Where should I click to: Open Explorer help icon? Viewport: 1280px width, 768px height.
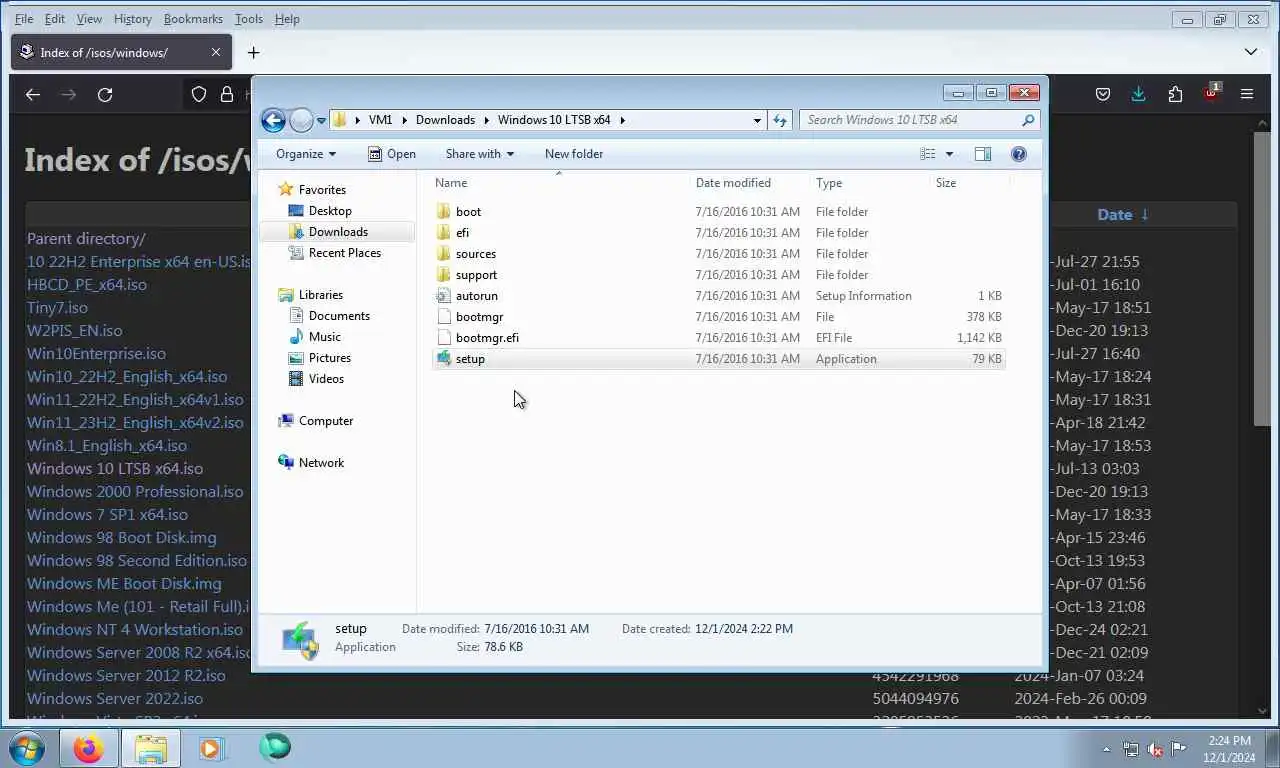[1019, 154]
